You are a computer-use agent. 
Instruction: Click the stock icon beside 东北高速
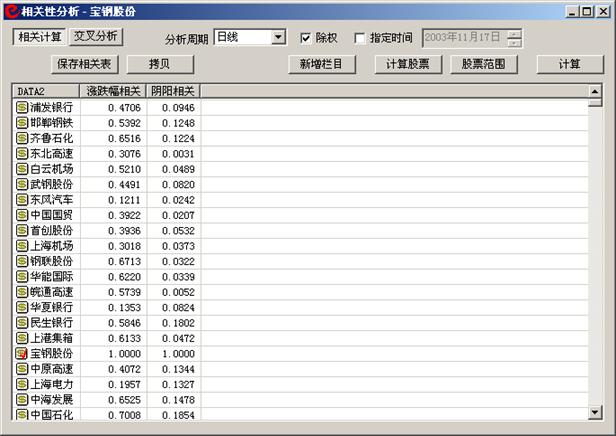pos(22,153)
